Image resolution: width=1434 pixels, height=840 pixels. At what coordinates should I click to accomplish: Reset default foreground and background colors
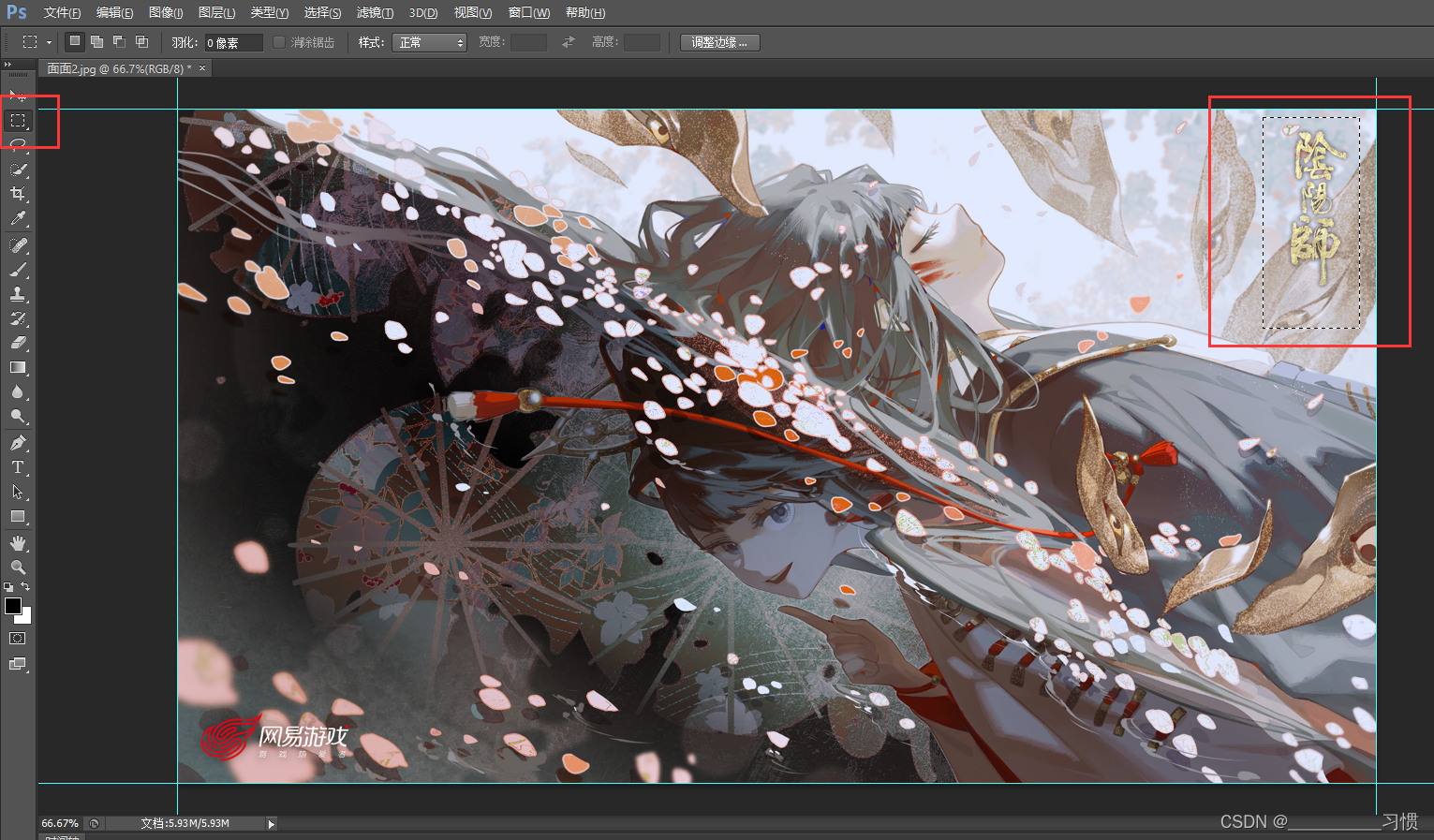pos(8,587)
